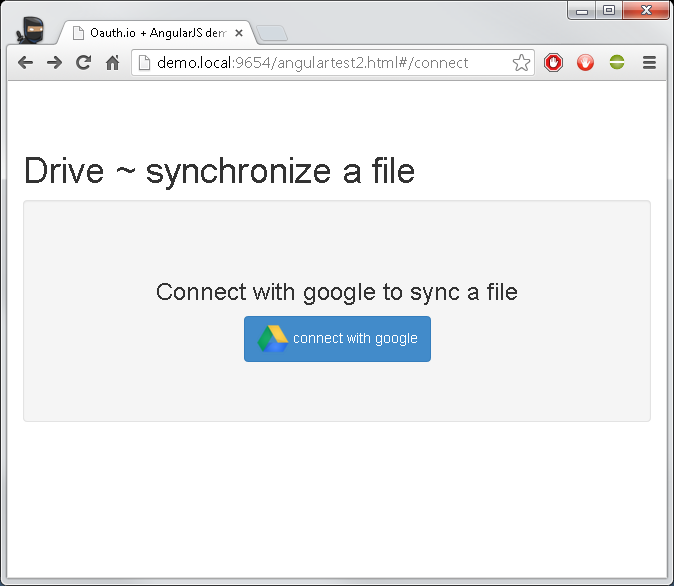Open a new tab with the blank tab button

[272, 34]
